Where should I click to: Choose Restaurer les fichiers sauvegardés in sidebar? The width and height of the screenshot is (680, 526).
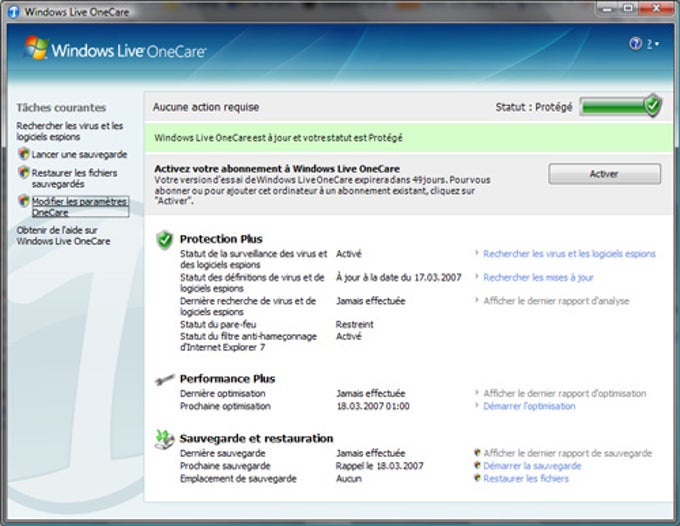click(75, 178)
